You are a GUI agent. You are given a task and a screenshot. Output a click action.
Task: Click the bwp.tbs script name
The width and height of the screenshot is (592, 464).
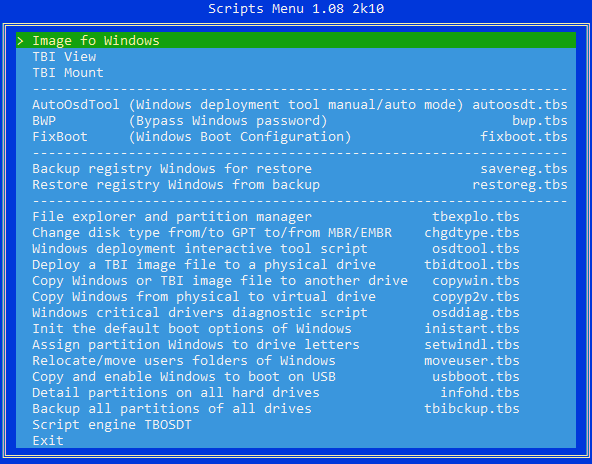540,121
